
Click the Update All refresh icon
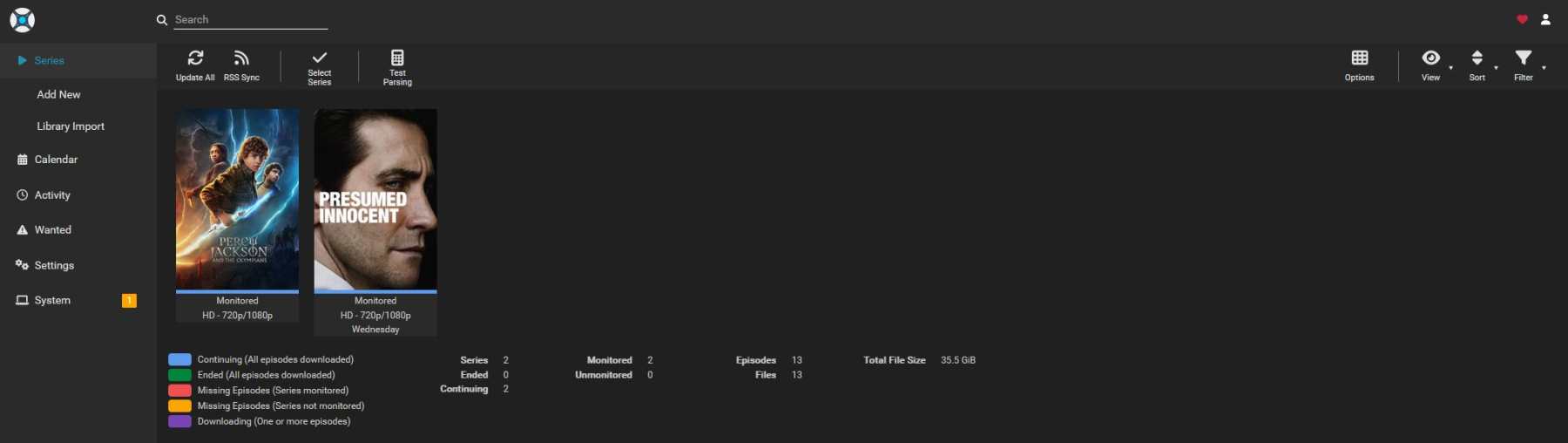tap(195, 58)
